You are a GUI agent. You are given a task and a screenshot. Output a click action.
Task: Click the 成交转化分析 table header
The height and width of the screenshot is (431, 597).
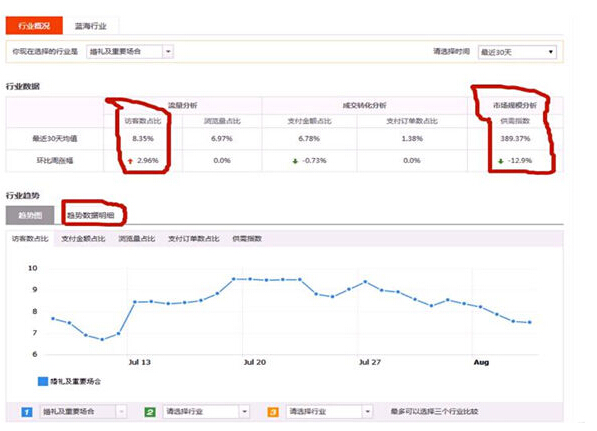[x=364, y=105]
